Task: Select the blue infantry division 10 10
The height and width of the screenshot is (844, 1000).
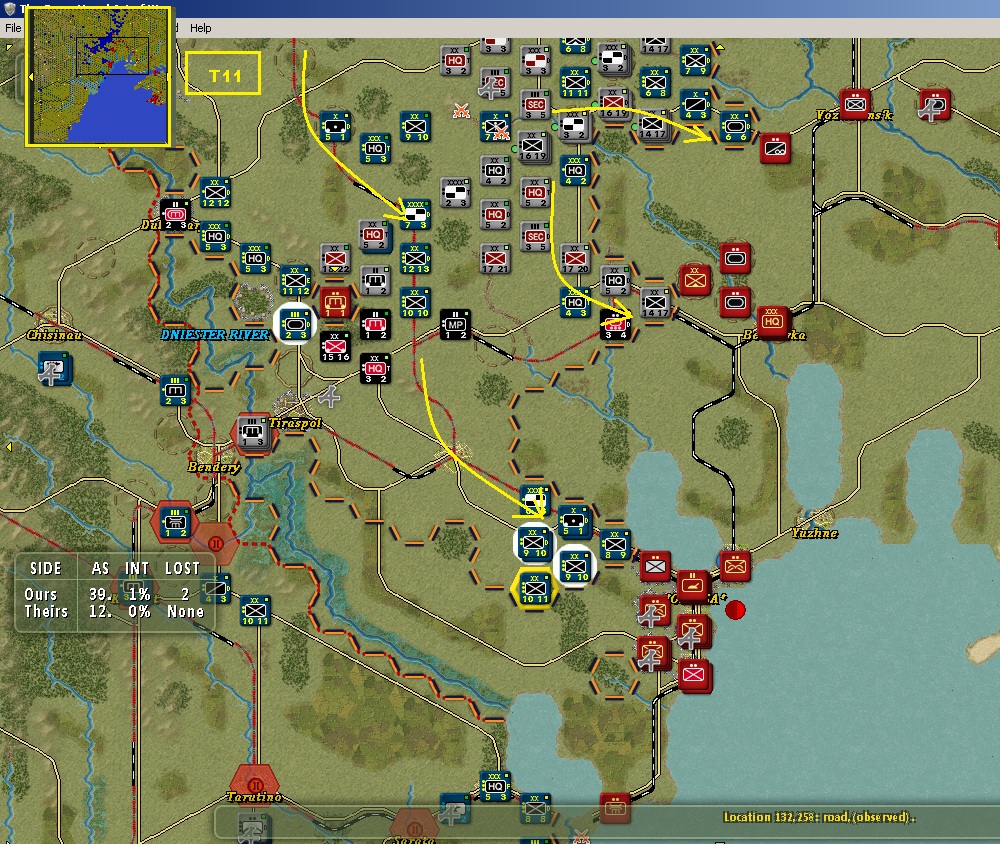Action: click(x=415, y=302)
